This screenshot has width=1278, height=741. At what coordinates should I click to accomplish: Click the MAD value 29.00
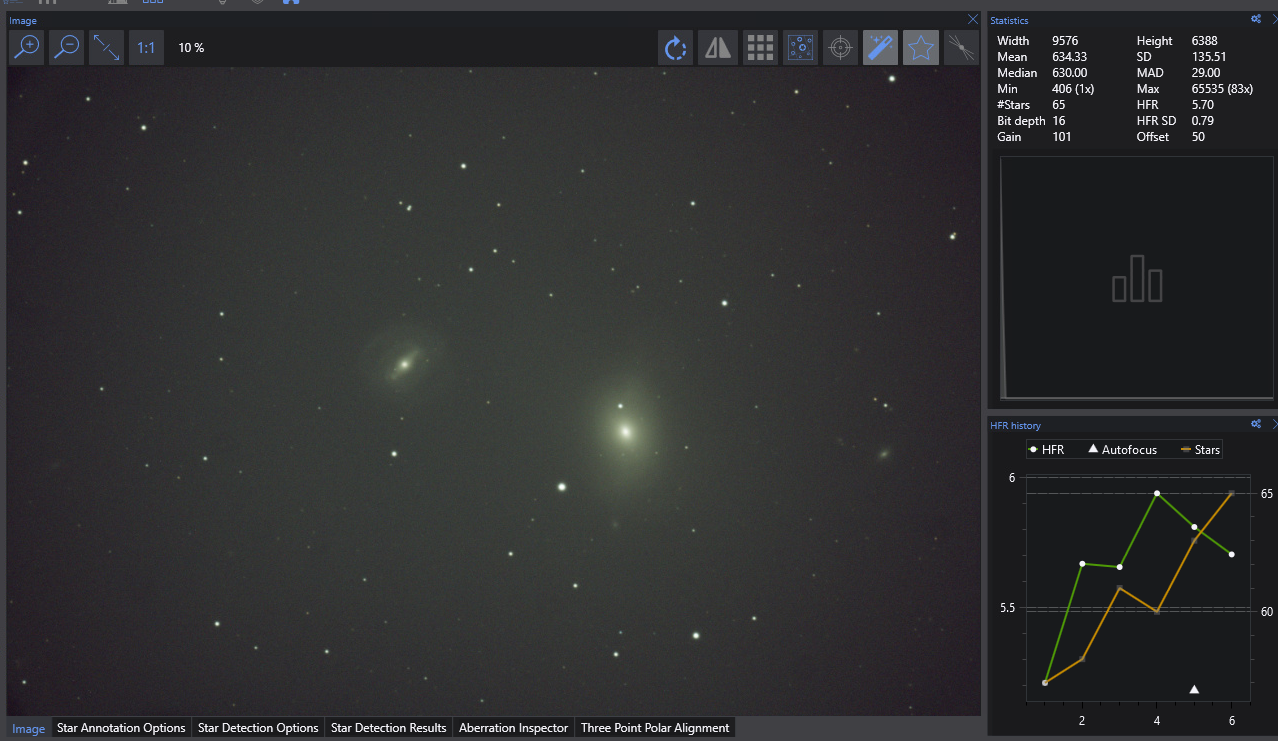pos(1205,73)
